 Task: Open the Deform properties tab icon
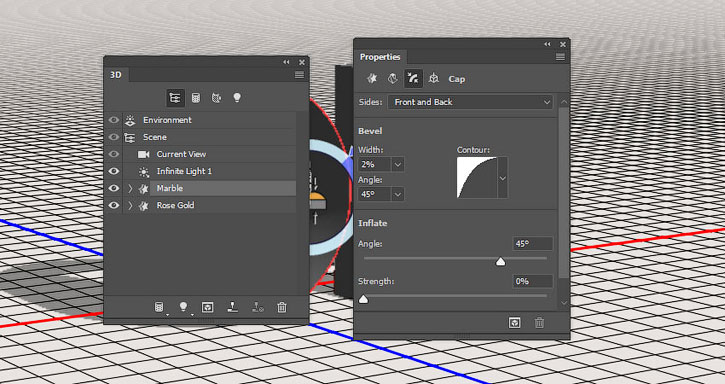point(392,79)
